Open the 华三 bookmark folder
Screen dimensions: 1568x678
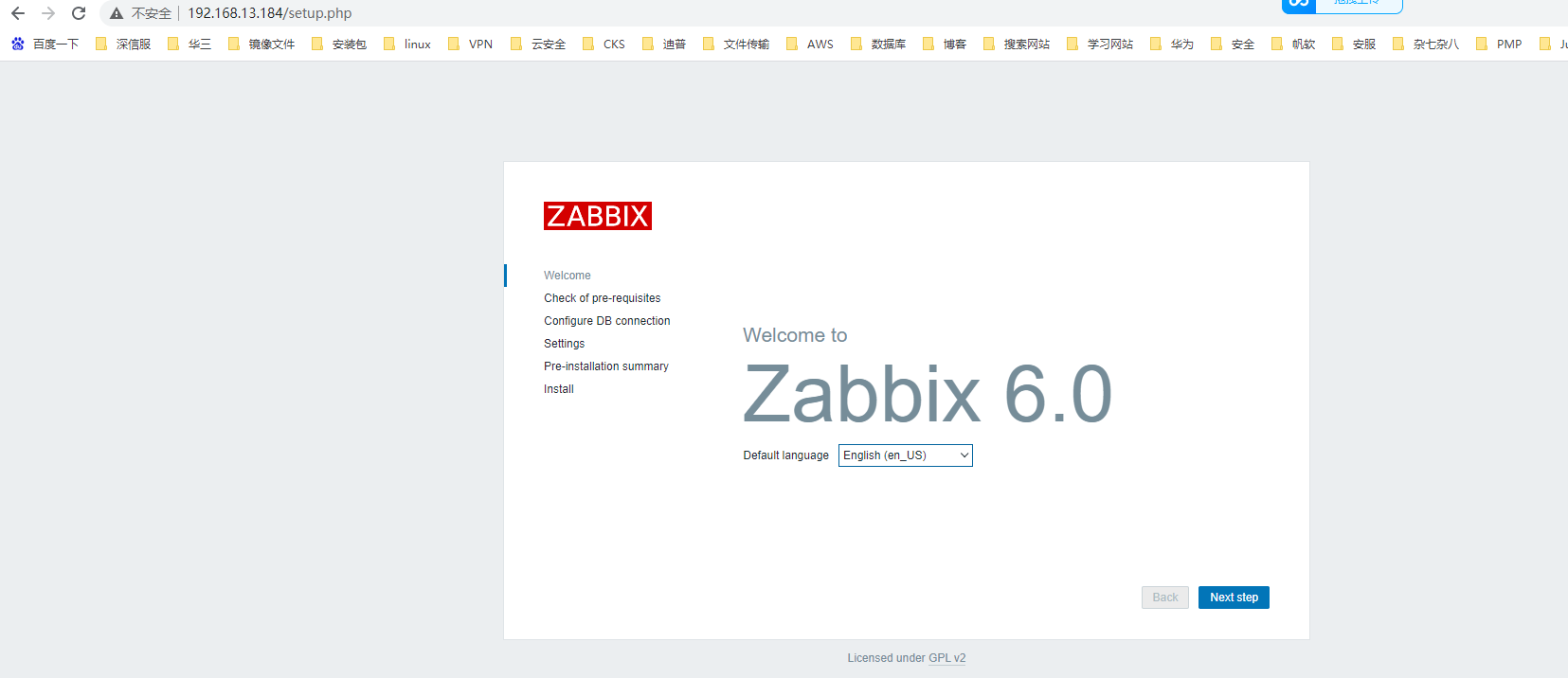click(189, 44)
